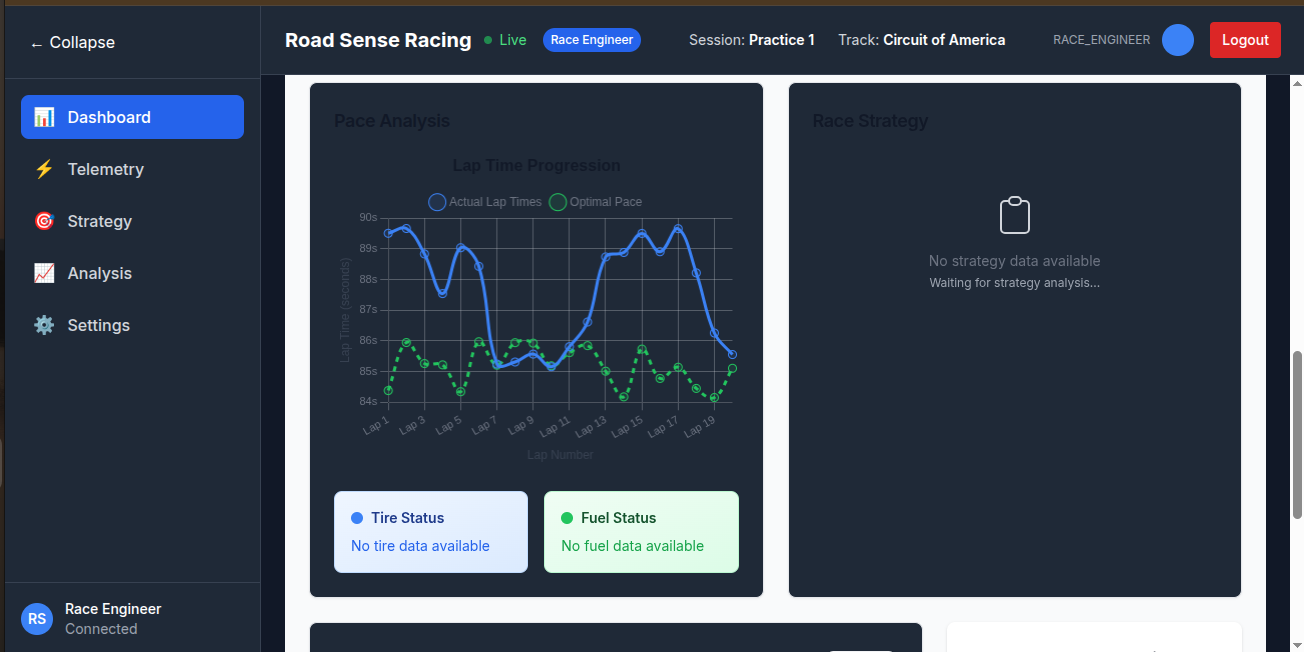Click the blue user avatar circle
Viewport: 1304px width, 652px height.
tap(1178, 40)
